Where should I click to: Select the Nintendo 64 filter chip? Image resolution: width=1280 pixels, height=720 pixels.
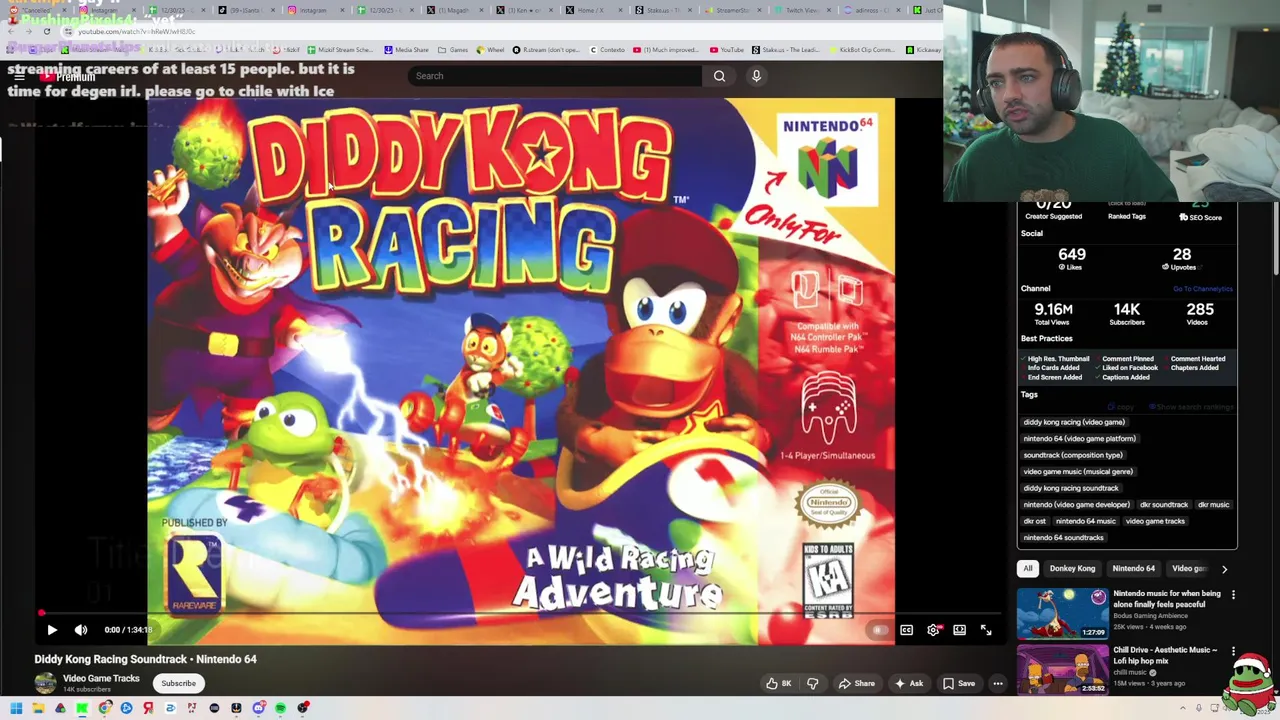pos(1134,568)
